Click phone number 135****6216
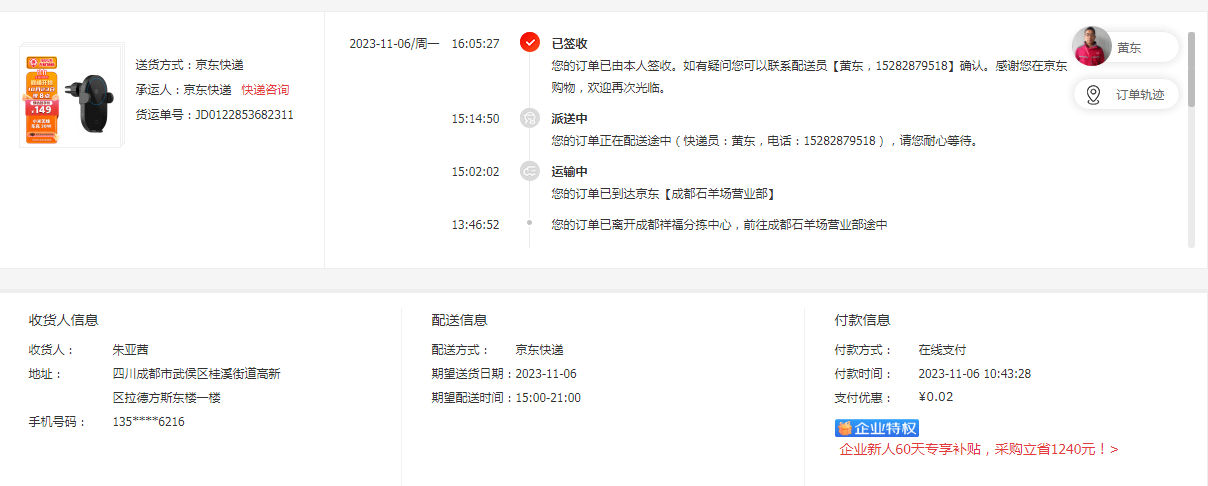Viewport: 1208px width, 486px height. 149,422
